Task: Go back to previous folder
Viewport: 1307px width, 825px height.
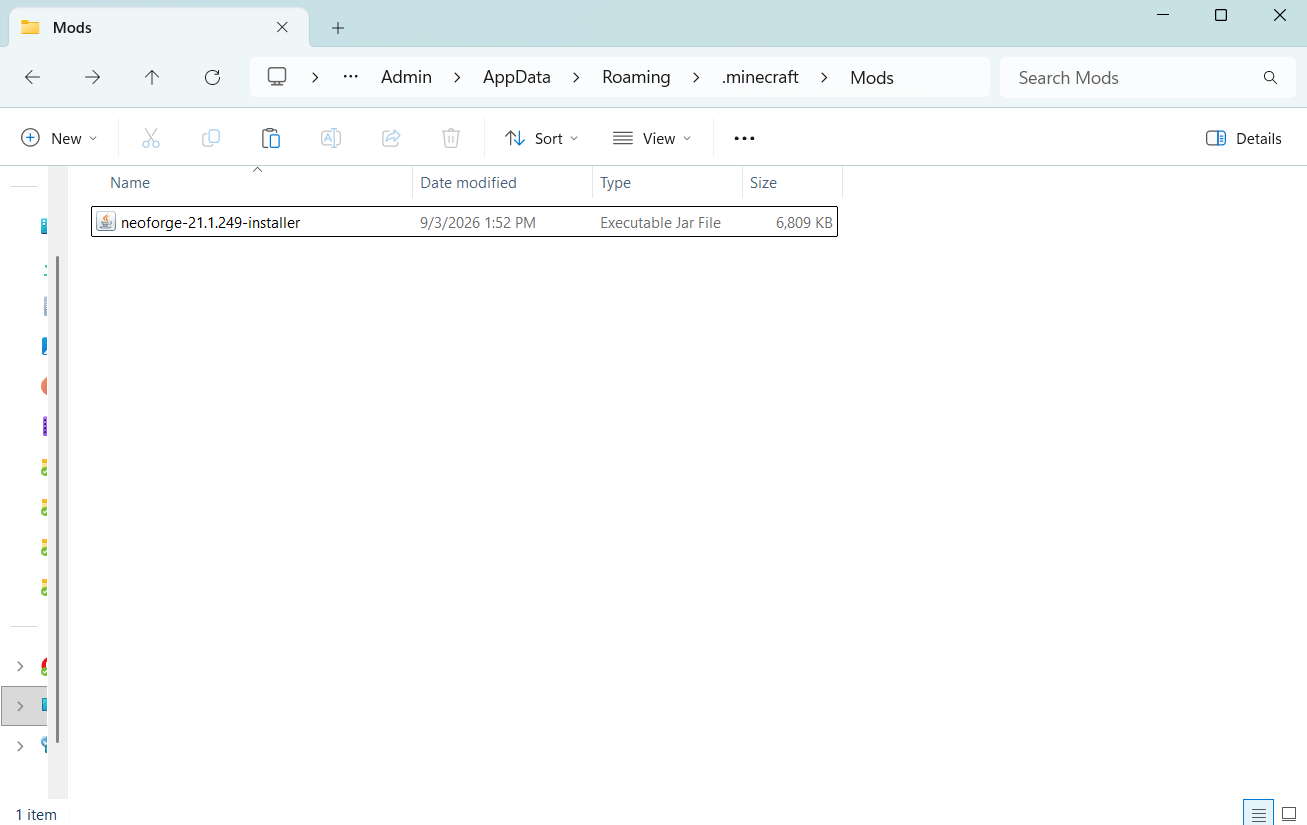Action: [32, 77]
